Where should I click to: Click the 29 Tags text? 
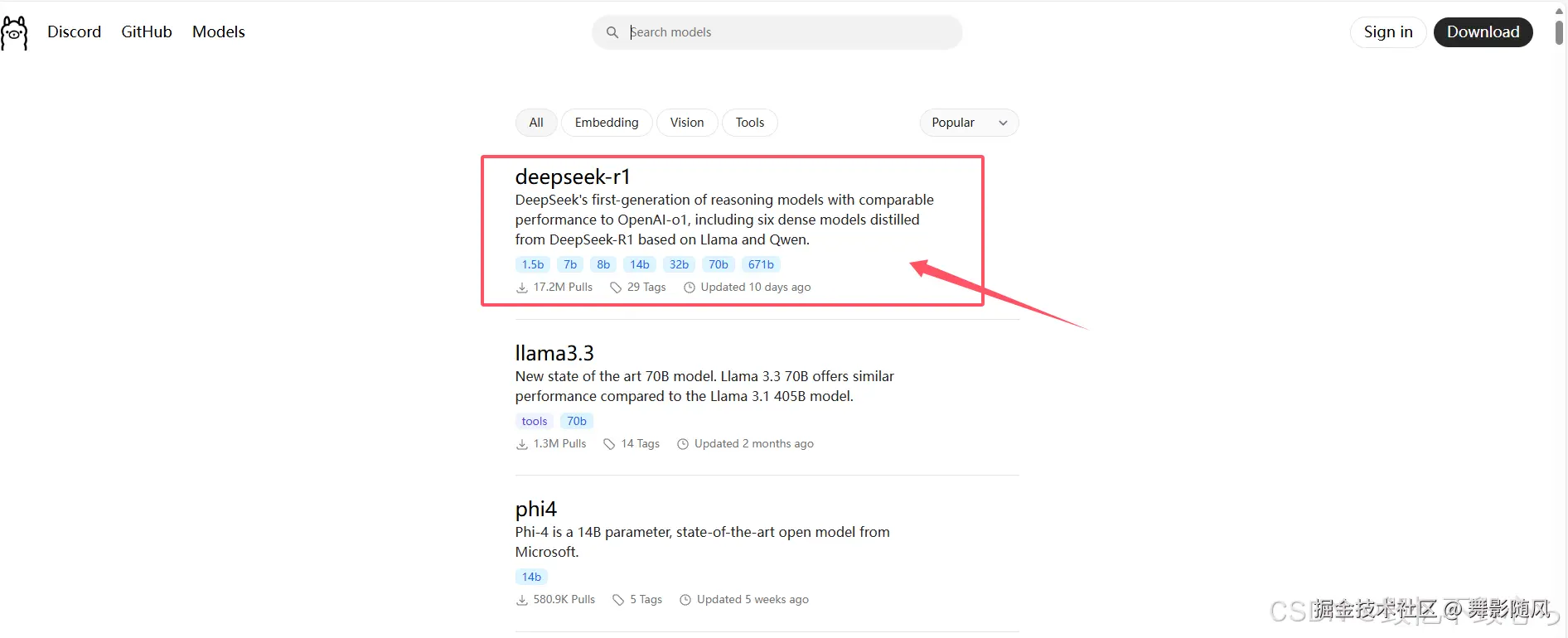[x=646, y=288]
